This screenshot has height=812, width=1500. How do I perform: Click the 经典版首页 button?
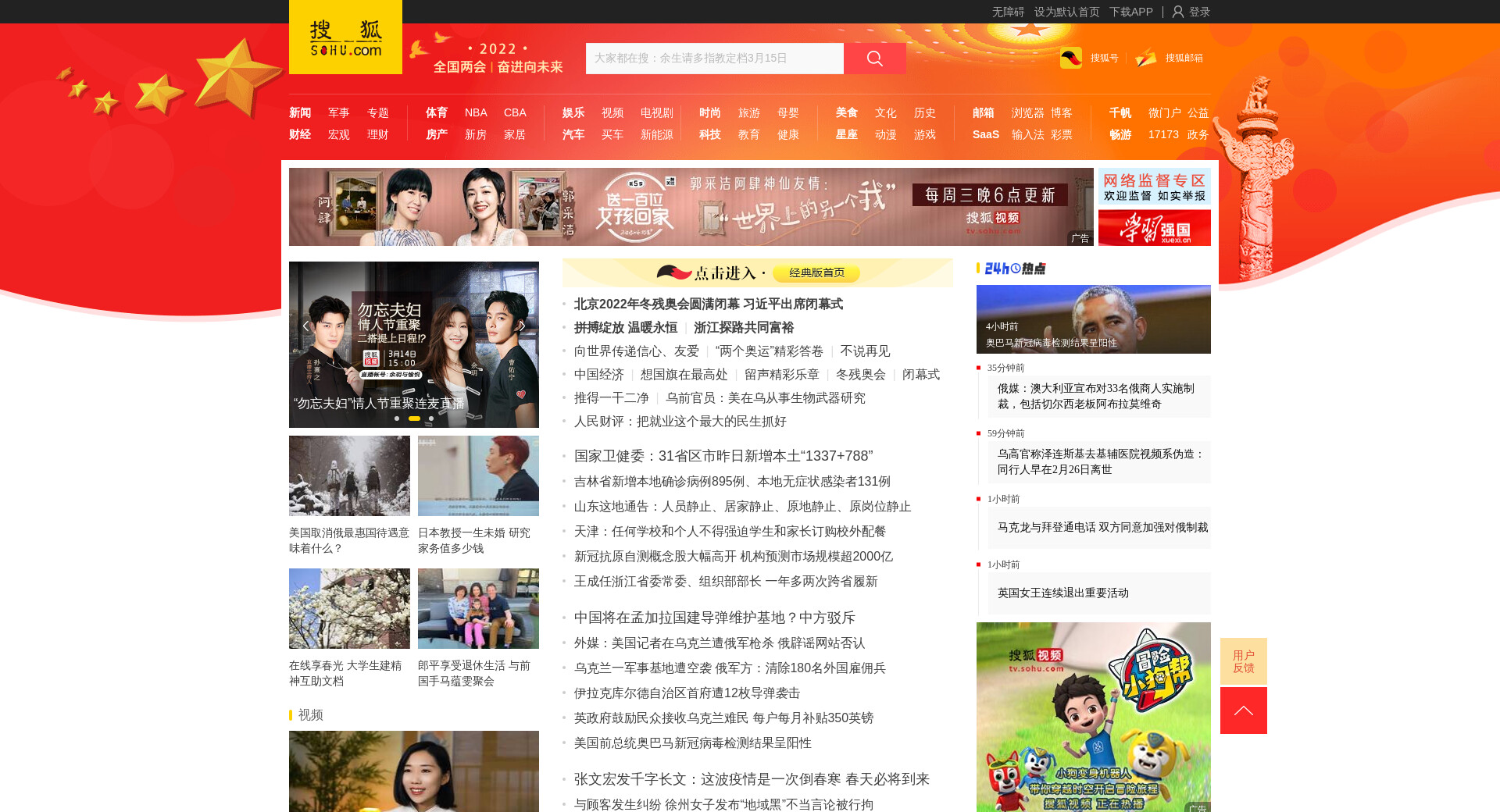[816, 272]
